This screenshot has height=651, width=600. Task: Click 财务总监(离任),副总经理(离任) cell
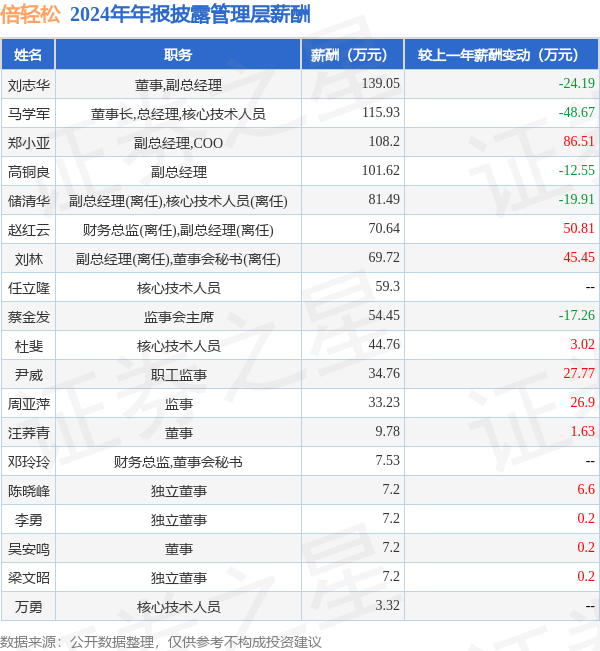pos(178,230)
